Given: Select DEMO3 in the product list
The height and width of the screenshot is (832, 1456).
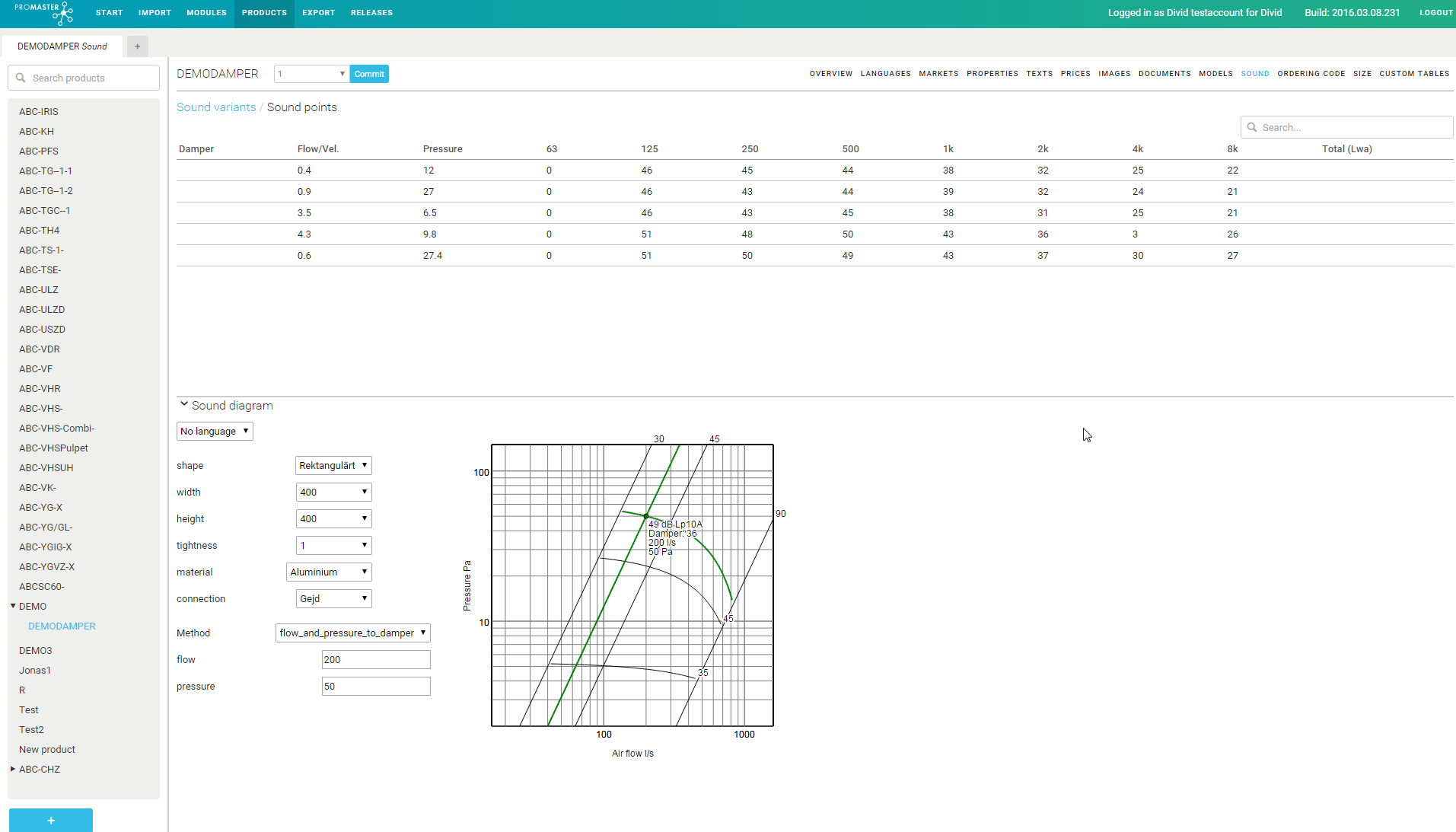Looking at the screenshot, I should 36,650.
